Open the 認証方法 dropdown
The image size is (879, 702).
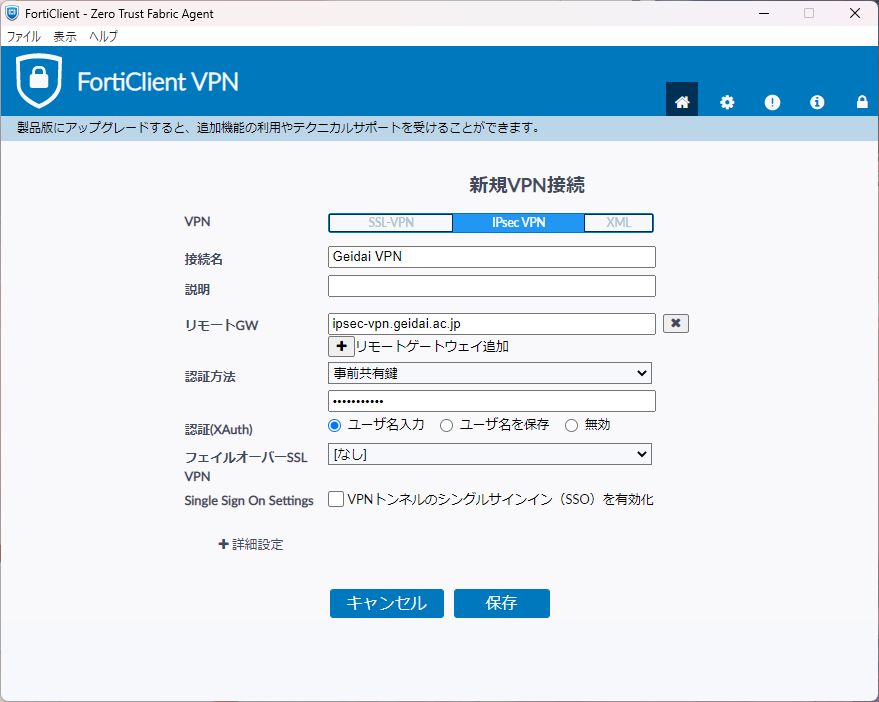(x=490, y=373)
